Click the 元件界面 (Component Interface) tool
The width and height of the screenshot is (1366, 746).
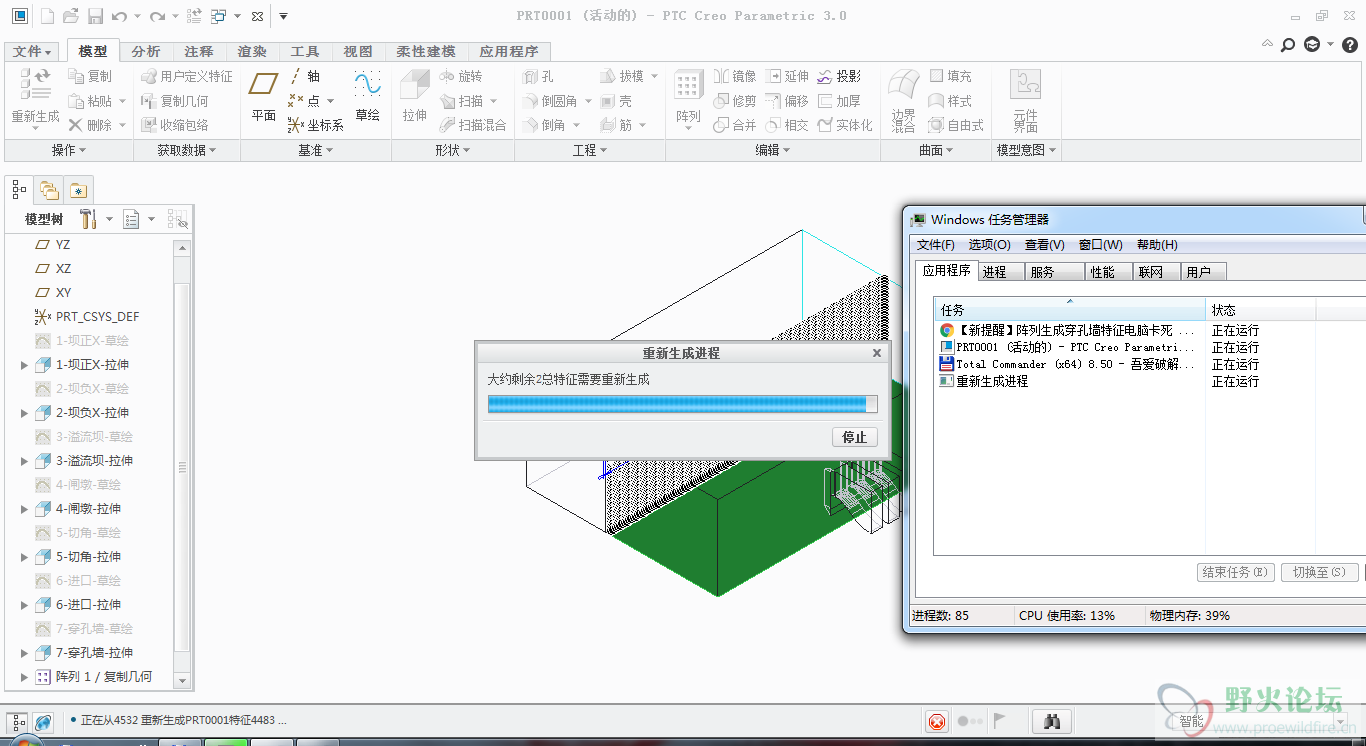coord(1026,100)
